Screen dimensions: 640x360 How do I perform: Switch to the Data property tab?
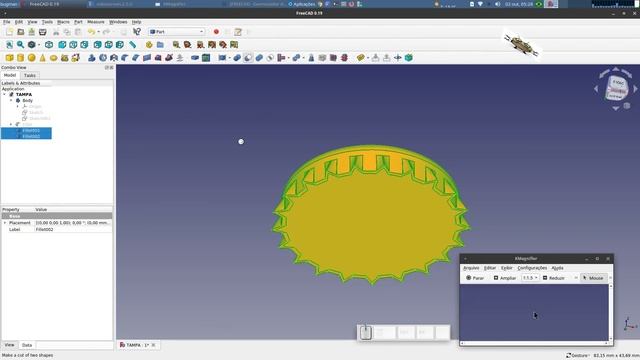(x=27, y=345)
